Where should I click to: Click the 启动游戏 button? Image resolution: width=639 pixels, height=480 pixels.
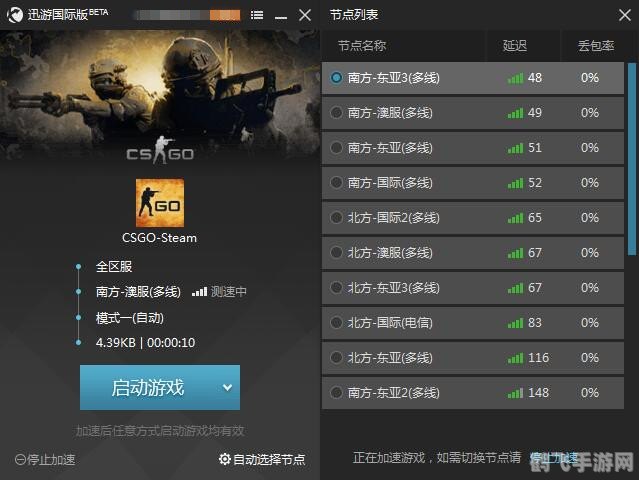pyautogui.click(x=160, y=388)
